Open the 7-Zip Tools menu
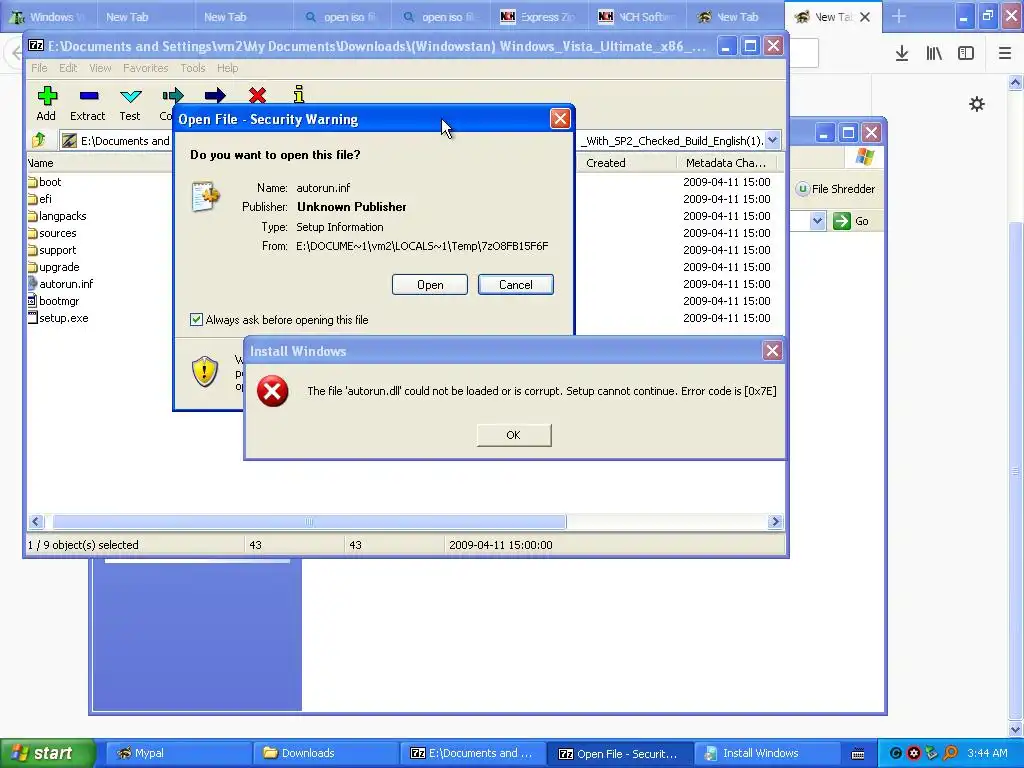Screen dimensions: 1024x768 coord(193,68)
